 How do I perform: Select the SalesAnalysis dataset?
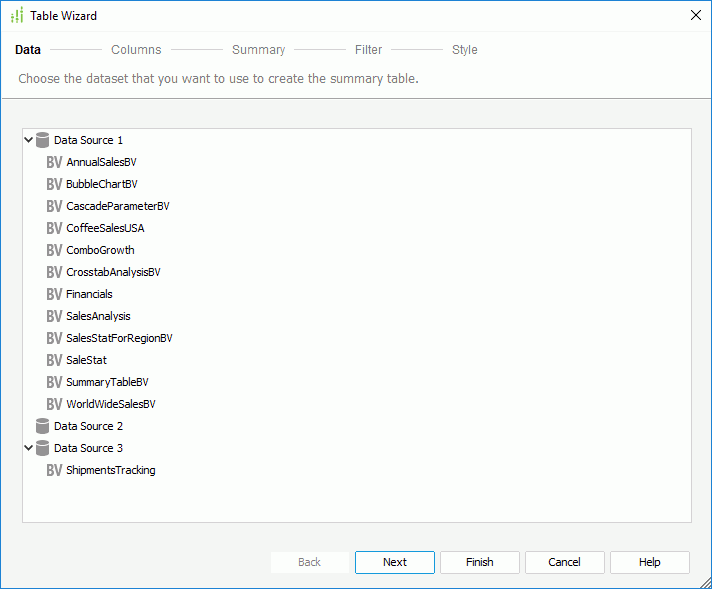(98, 316)
